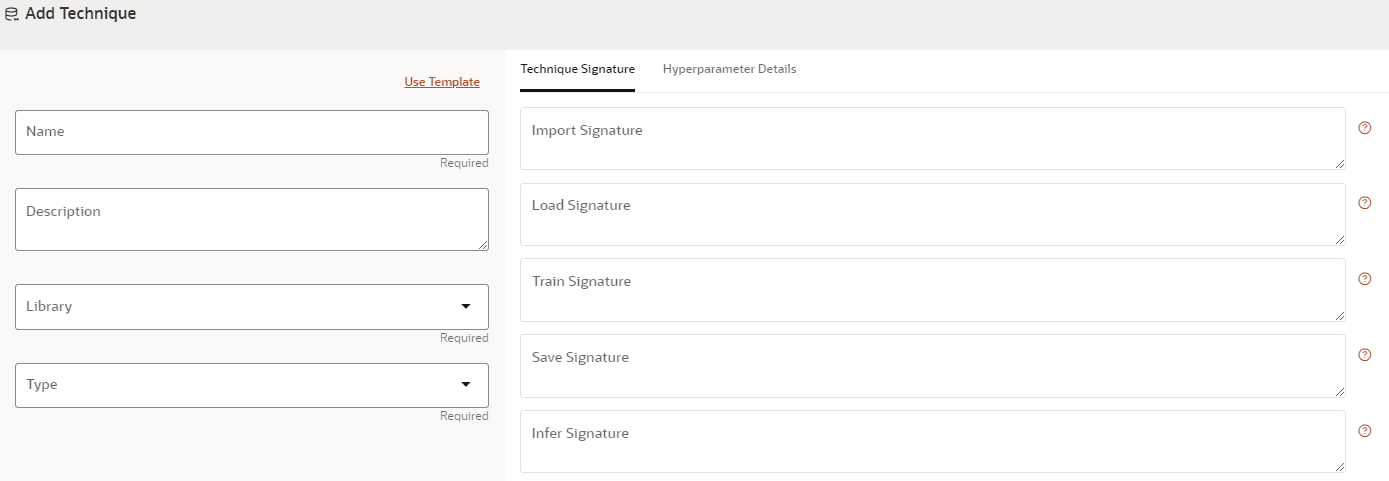The width and height of the screenshot is (1389, 481).
Task: Click the Import Signature resize handle
Action: (1340, 164)
